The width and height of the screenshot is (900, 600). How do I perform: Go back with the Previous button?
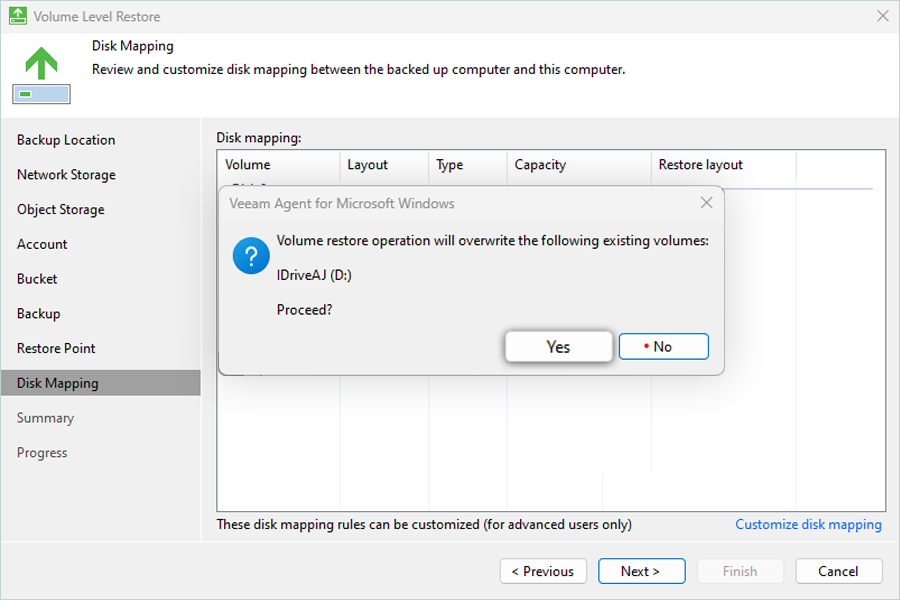[543, 571]
